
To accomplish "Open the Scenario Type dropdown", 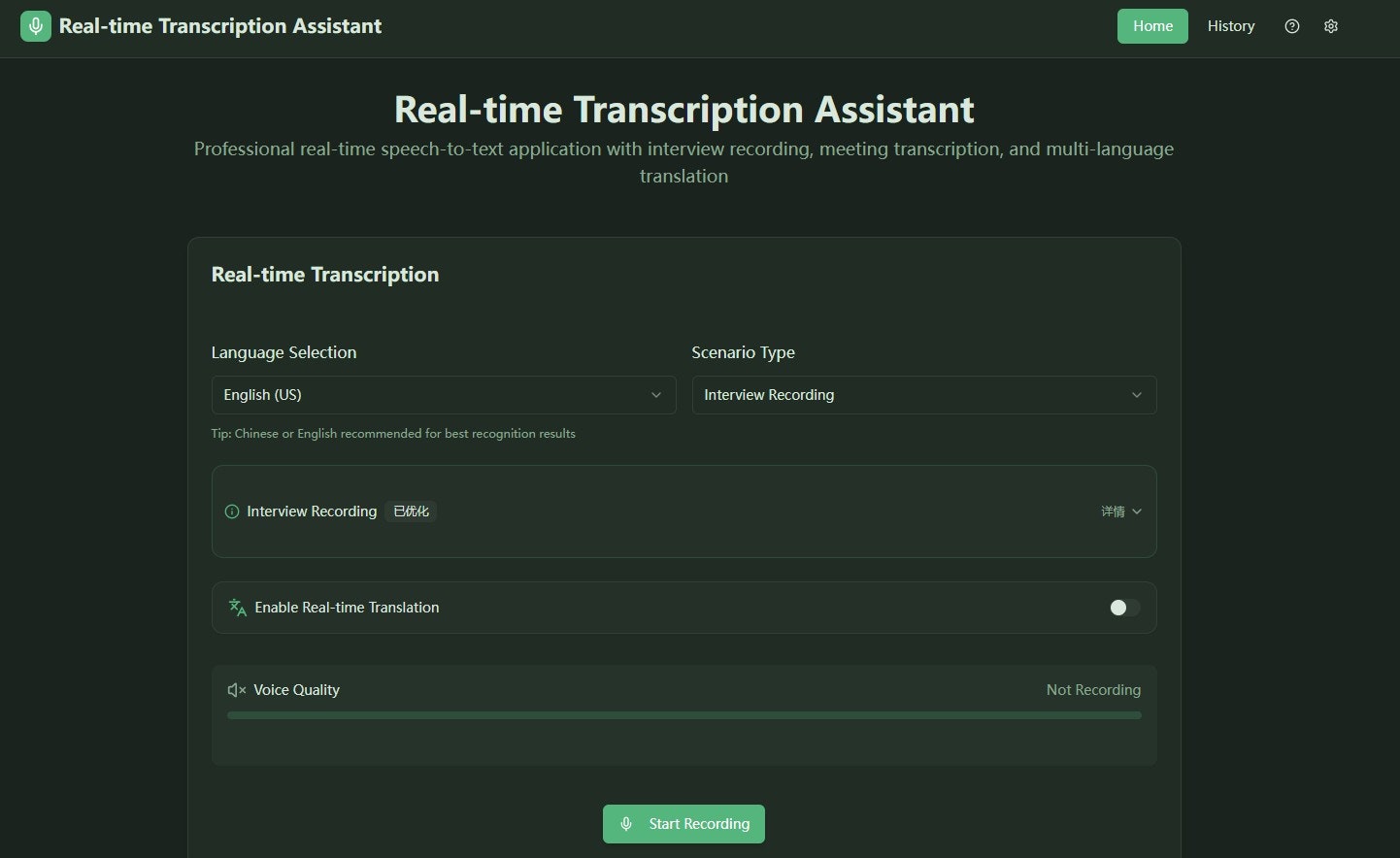I will pos(922,395).
